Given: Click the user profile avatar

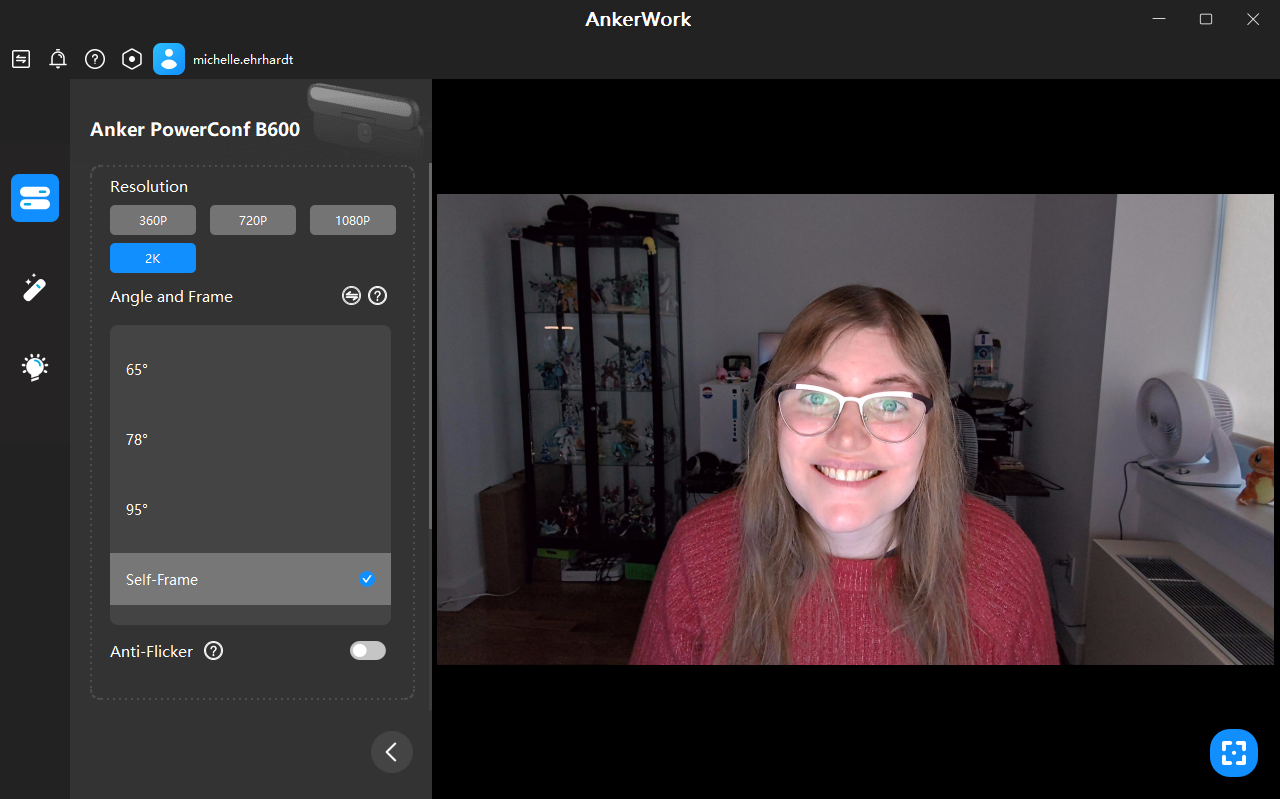Looking at the screenshot, I should coord(169,59).
